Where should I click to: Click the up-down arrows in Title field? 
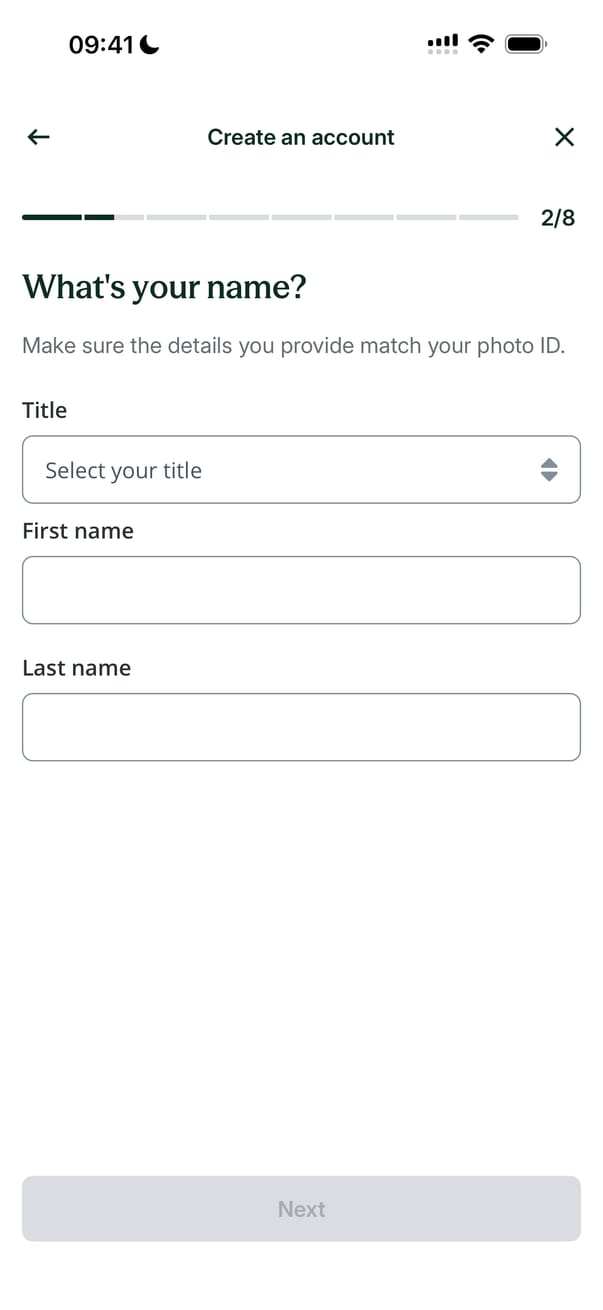(x=548, y=470)
